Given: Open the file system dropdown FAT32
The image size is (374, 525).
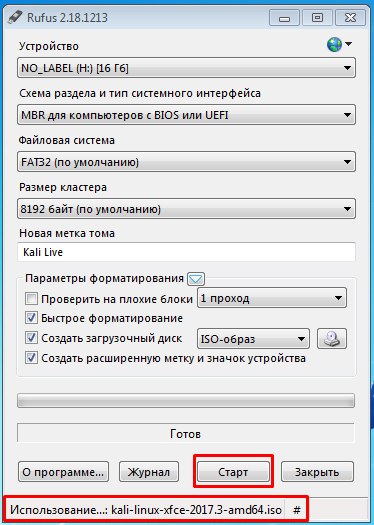Looking at the screenshot, I should click(186, 162).
